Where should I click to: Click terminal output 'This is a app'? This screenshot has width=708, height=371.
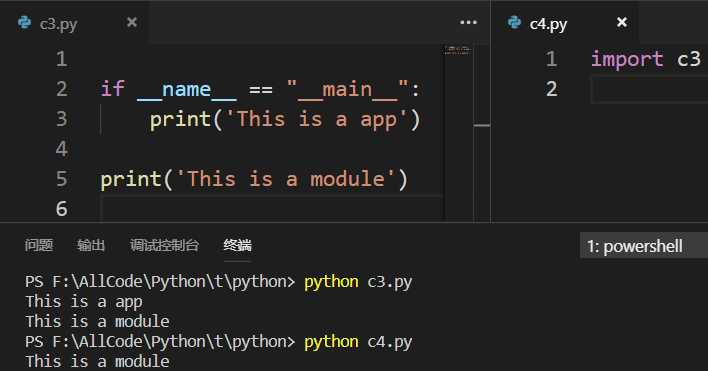(84, 301)
